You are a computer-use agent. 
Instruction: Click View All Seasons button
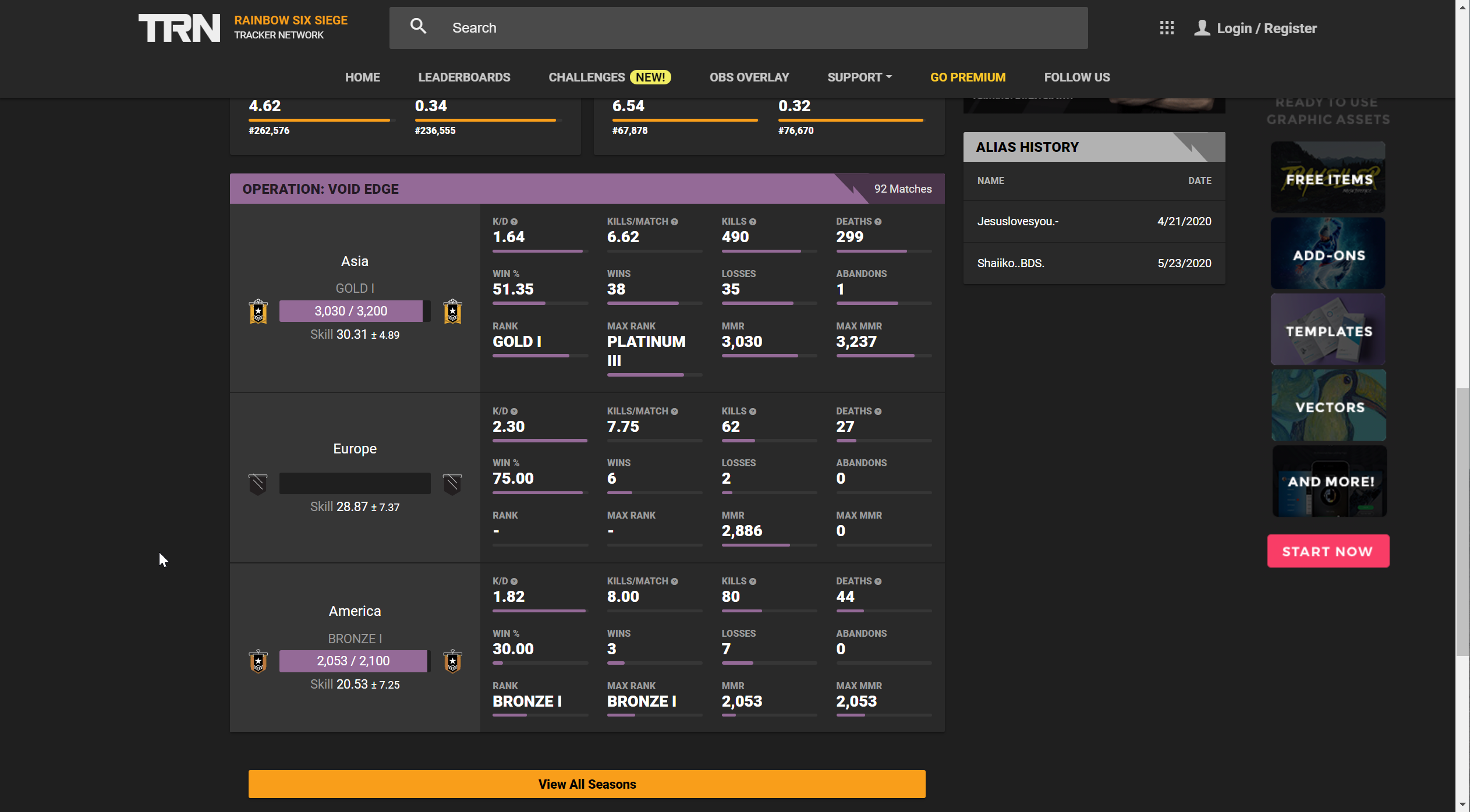coord(587,784)
